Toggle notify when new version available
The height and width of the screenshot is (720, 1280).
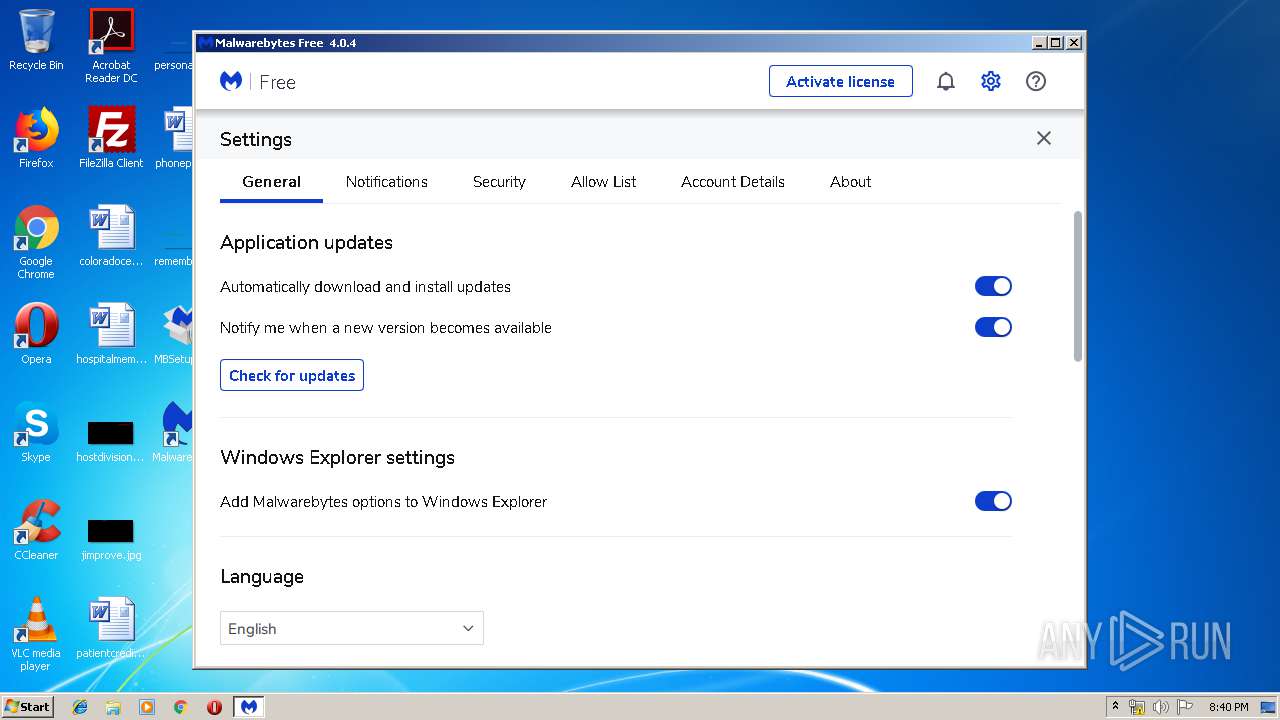(x=993, y=327)
